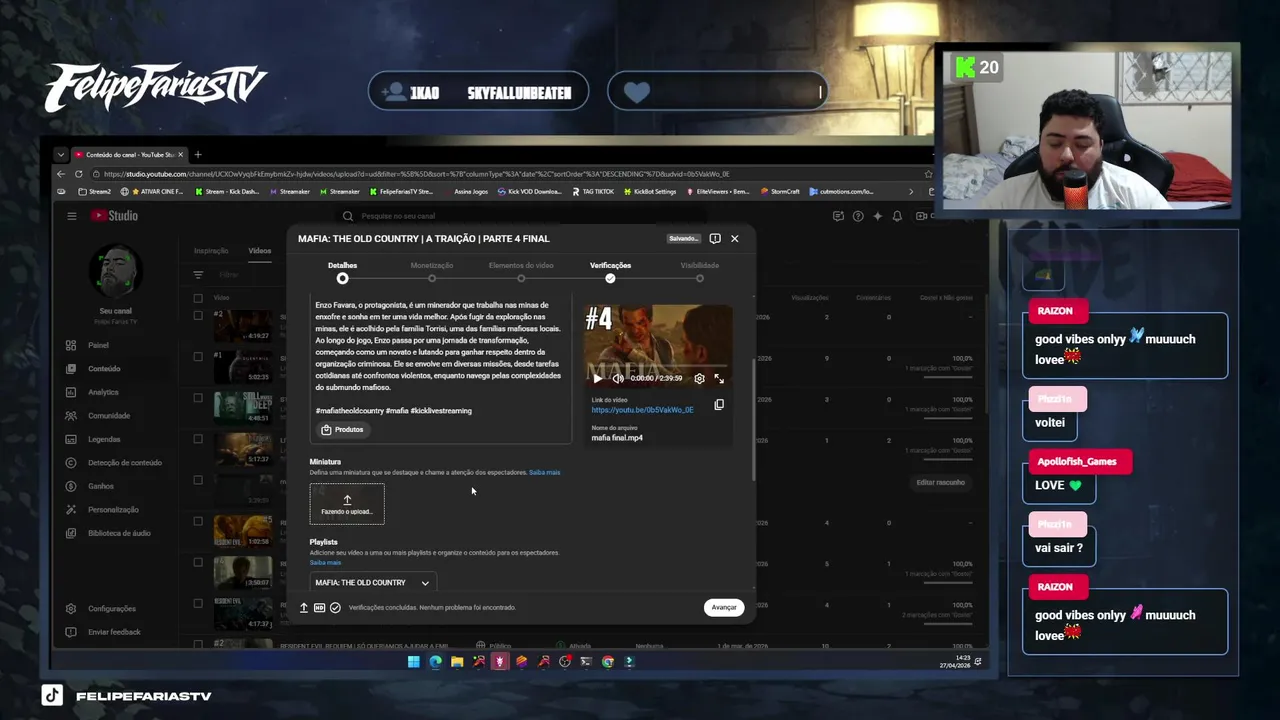Open File Explorer from the taskbar

pos(457,662)
